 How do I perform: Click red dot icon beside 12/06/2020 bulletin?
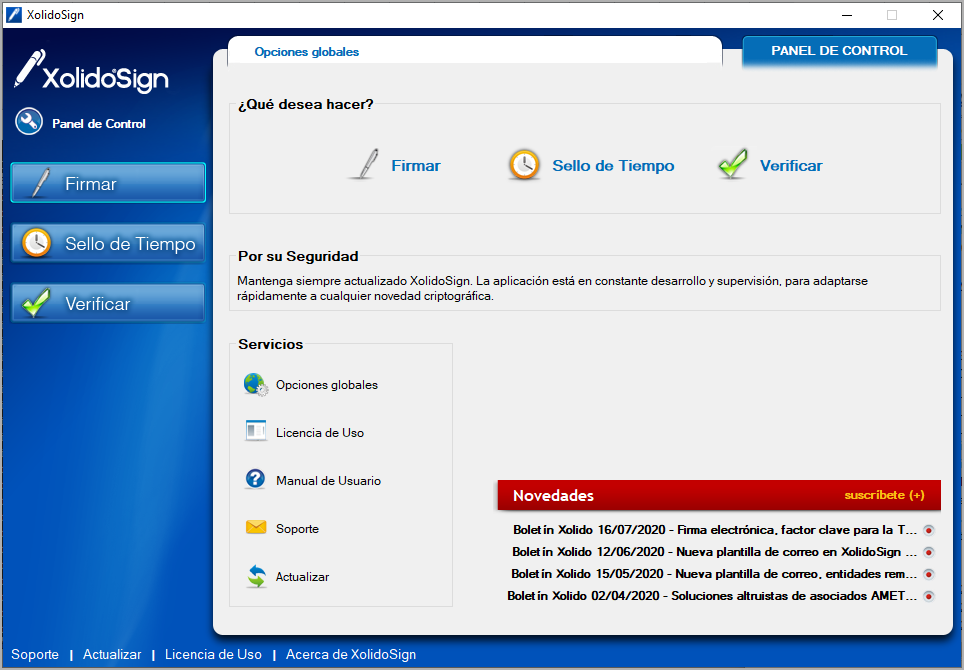[x=929, y=552]
